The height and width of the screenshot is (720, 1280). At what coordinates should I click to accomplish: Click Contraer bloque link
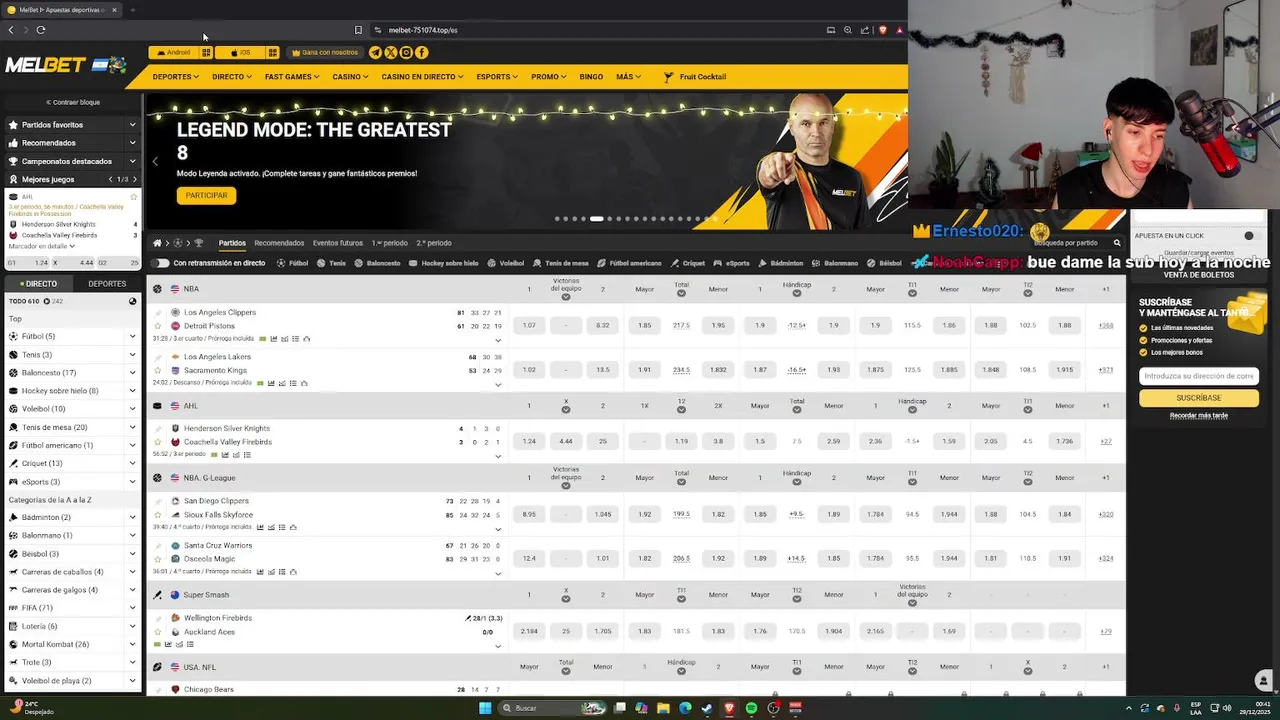tap(73, 102)
